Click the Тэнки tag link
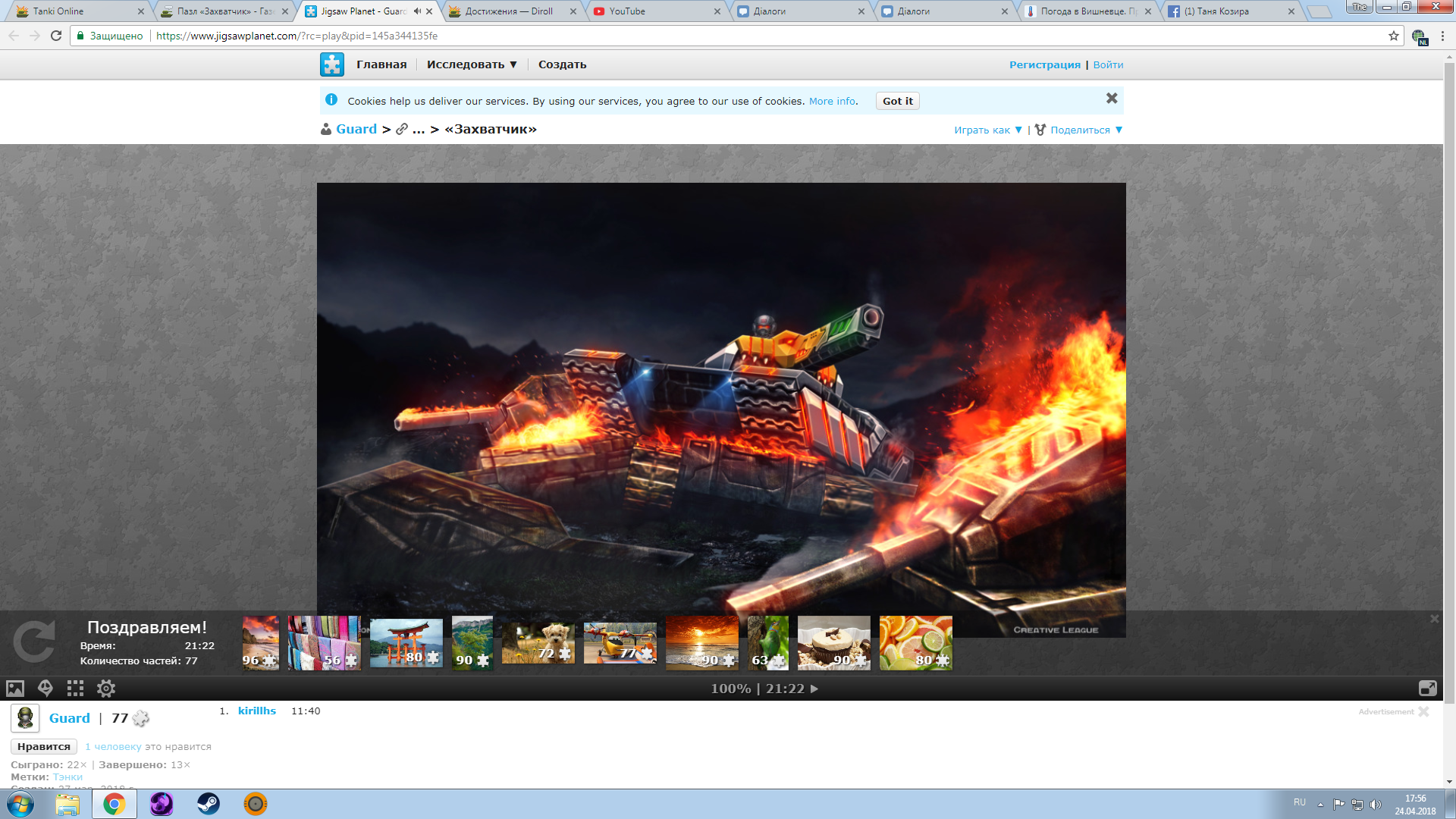The height and width of the screenshot is (819, 1456). pos(67,777)
